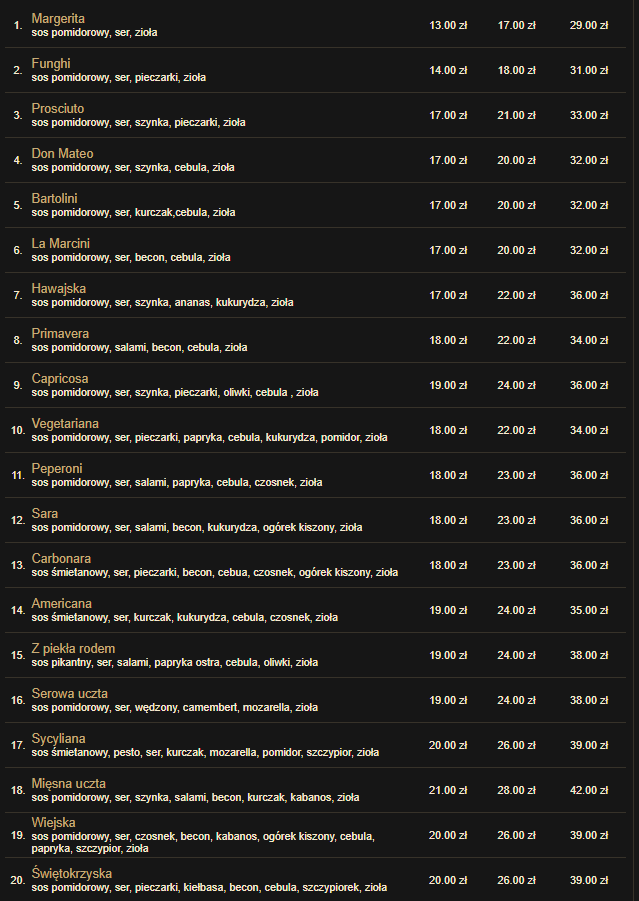
Task: Select Don Mateo 17.00 zł price
Action: point(448,160)
